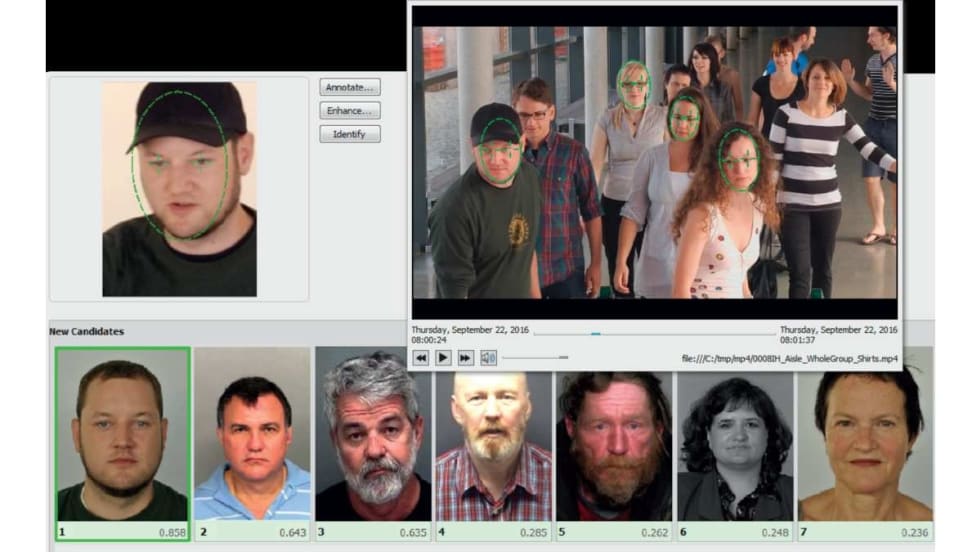The height and width of the screenshot is (552, 980).
Task: Click the volume slider handle
Action: click(x=564, y=357)
